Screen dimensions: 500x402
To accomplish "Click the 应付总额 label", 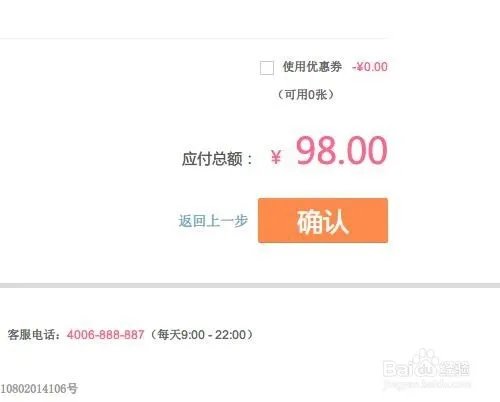I will pyautogui.click(x=217, y=159).
